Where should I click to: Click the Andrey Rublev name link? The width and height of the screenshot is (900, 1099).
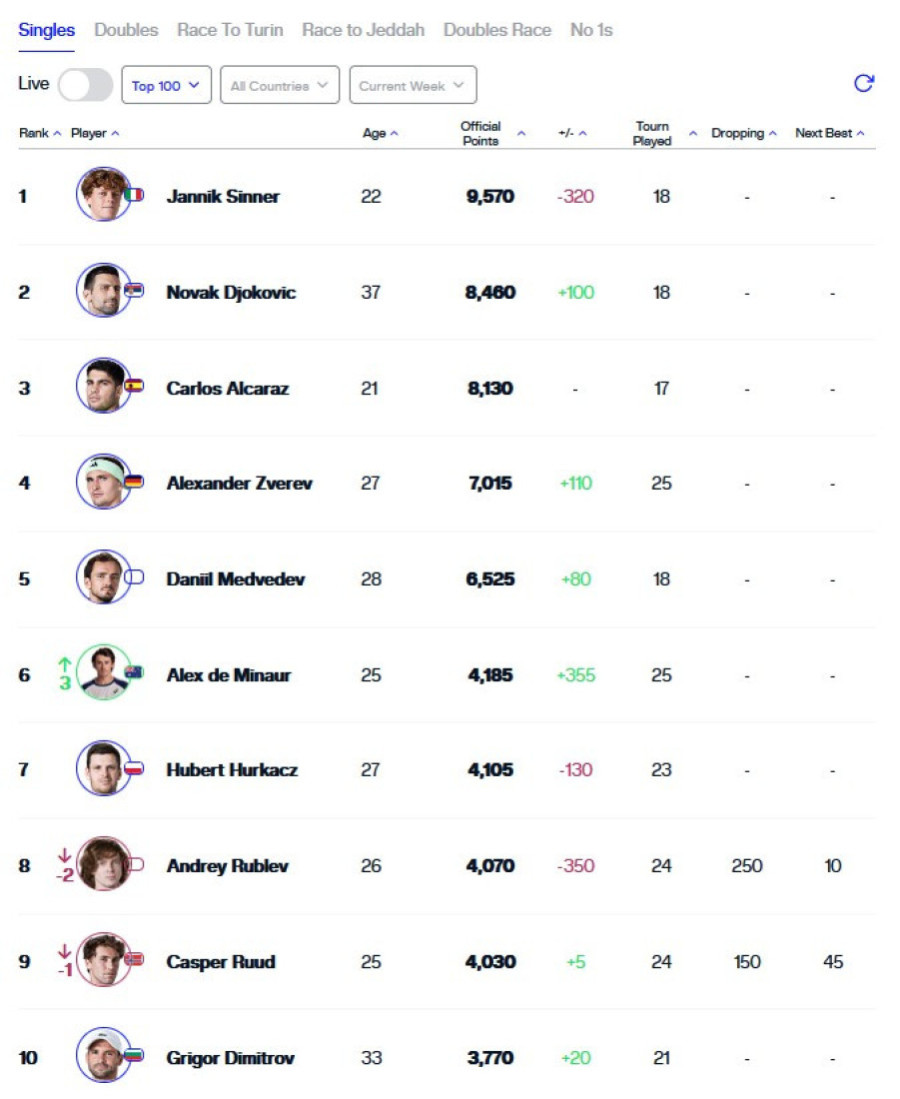[x=227, y=866]
